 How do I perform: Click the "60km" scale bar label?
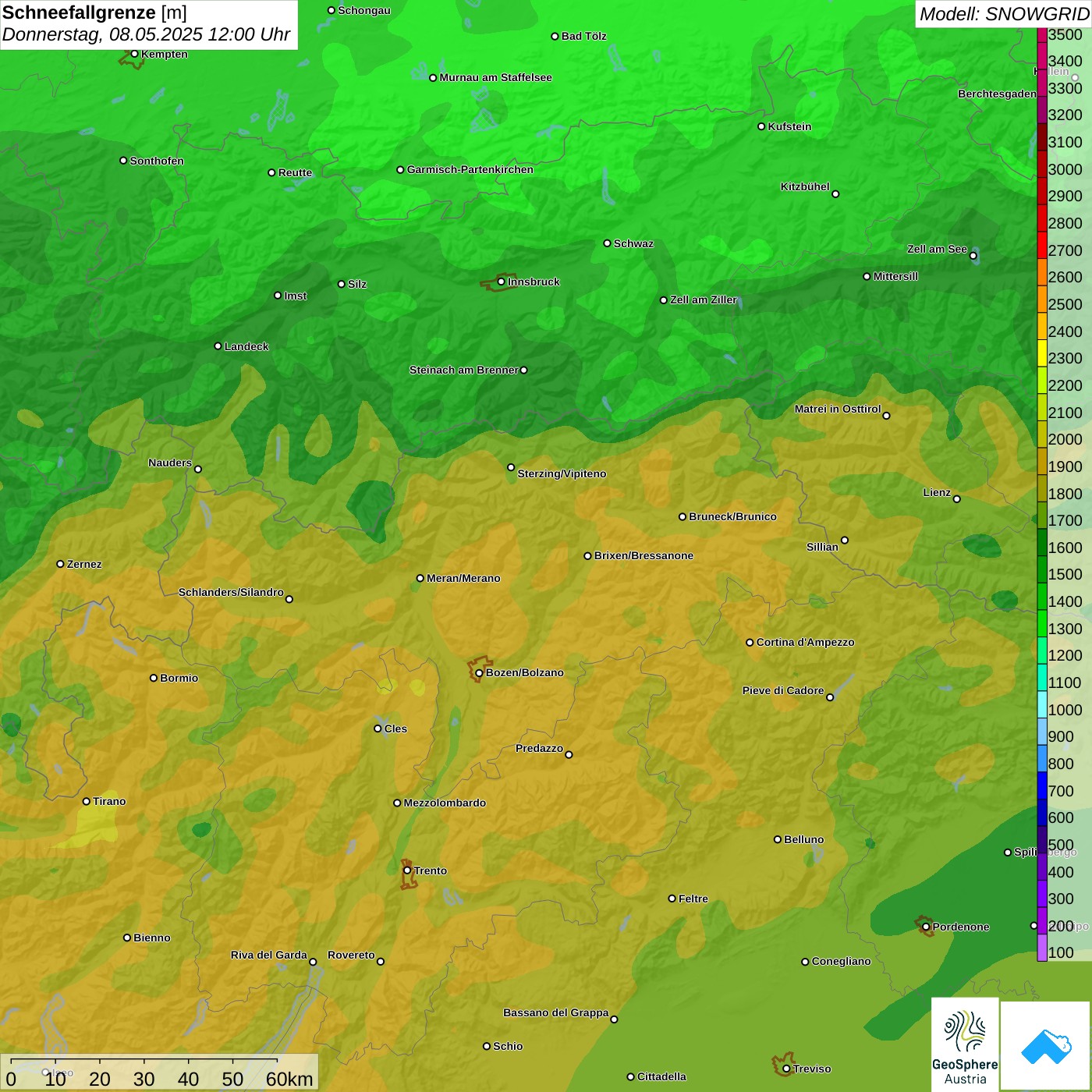point(289,1079)
